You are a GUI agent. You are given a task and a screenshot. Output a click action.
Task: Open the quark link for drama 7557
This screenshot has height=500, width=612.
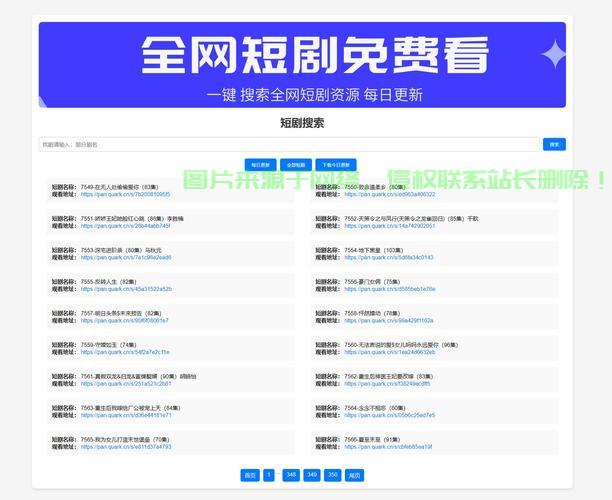125,320
